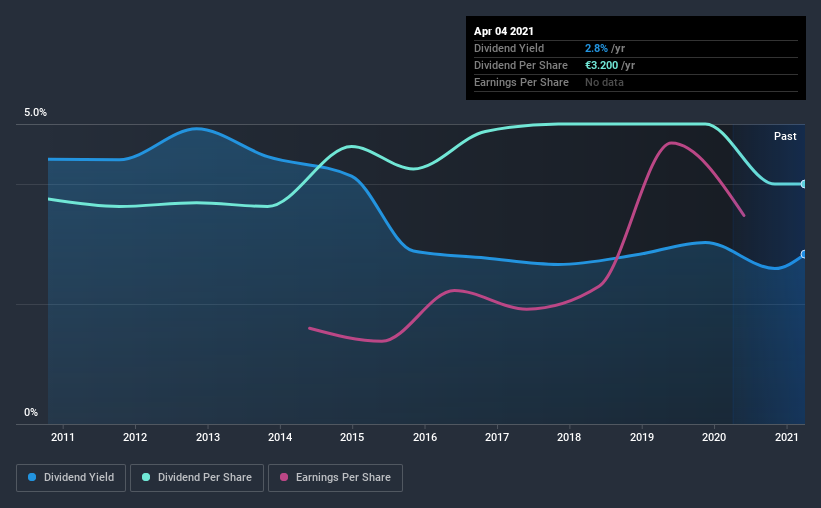
Task: Toggle the Dividend Per Share legend button
Action: [x=197, y=478]
